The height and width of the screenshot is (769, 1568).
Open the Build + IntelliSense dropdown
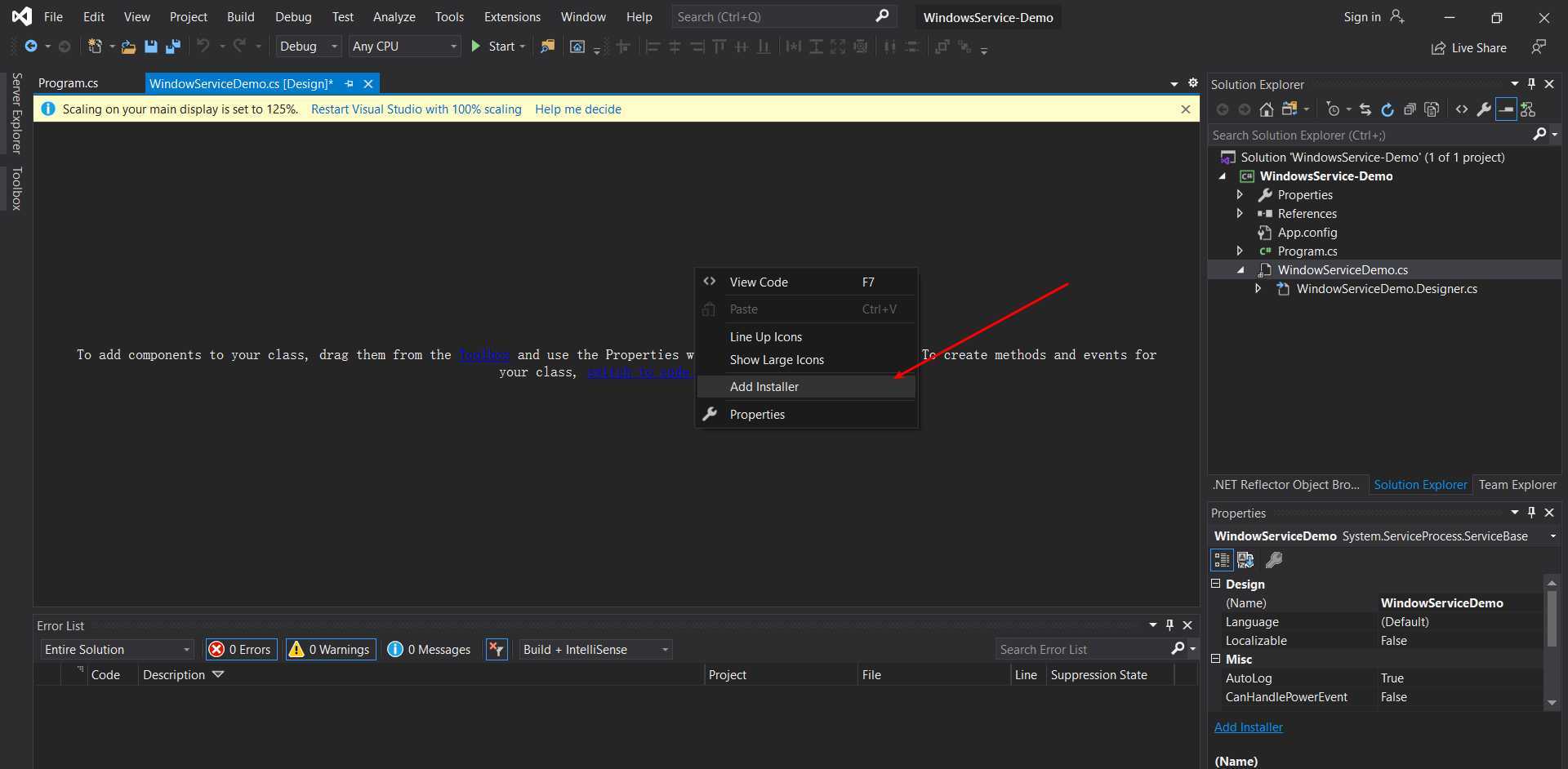(x=595, y=650)
